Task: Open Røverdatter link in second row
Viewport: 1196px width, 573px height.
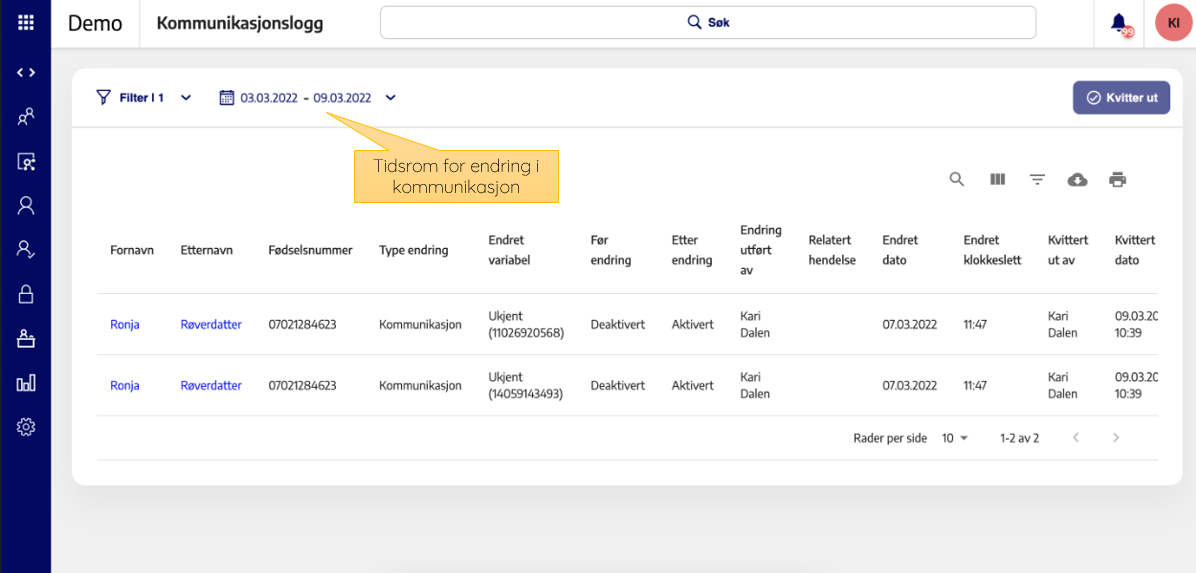Action: click(211, 385)
